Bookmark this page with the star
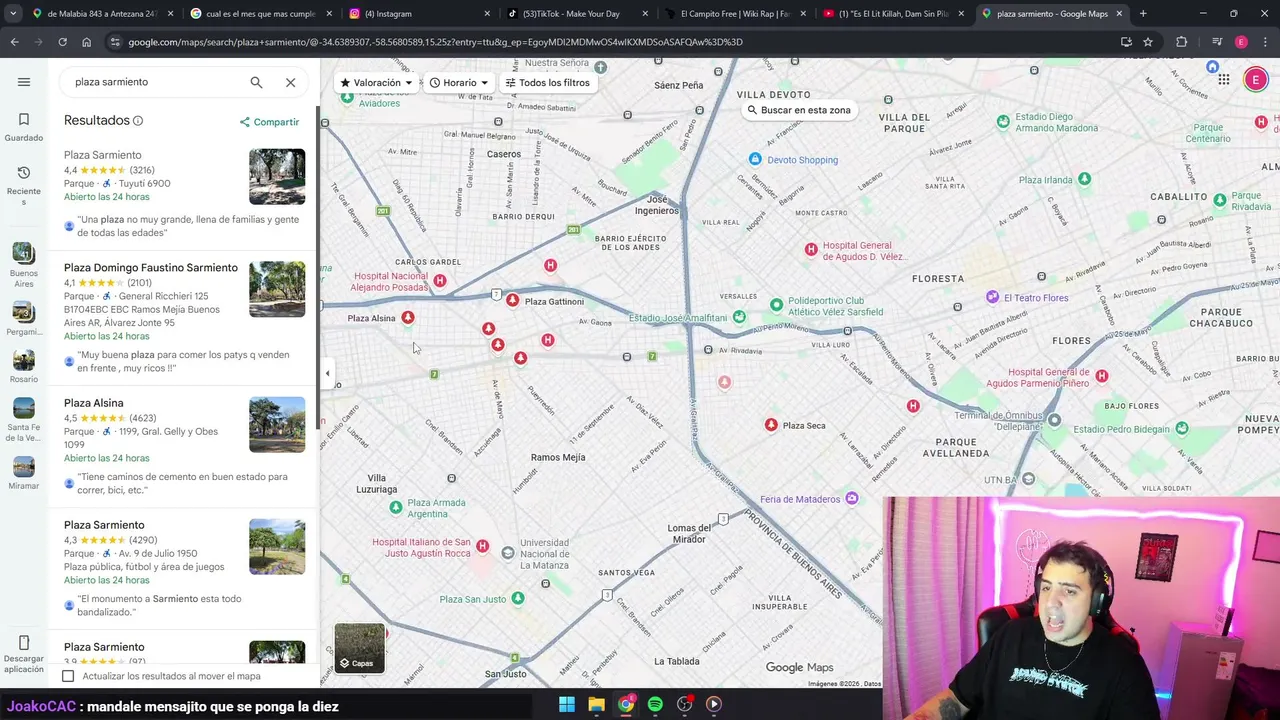This screenshot has height=720, width=1280. point(1148,42)
